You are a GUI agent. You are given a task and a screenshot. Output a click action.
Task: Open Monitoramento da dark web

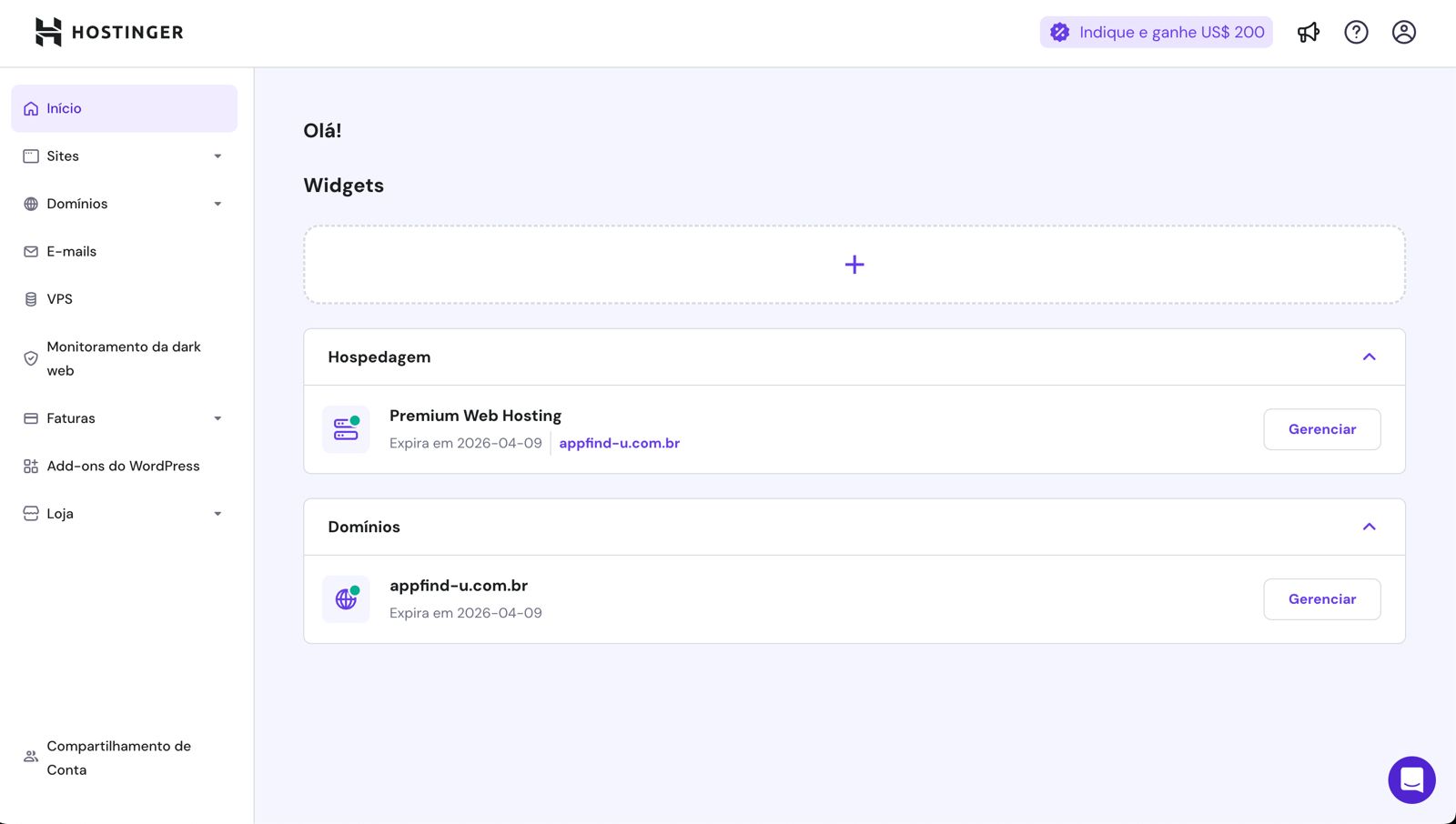(x=123, y=358)
